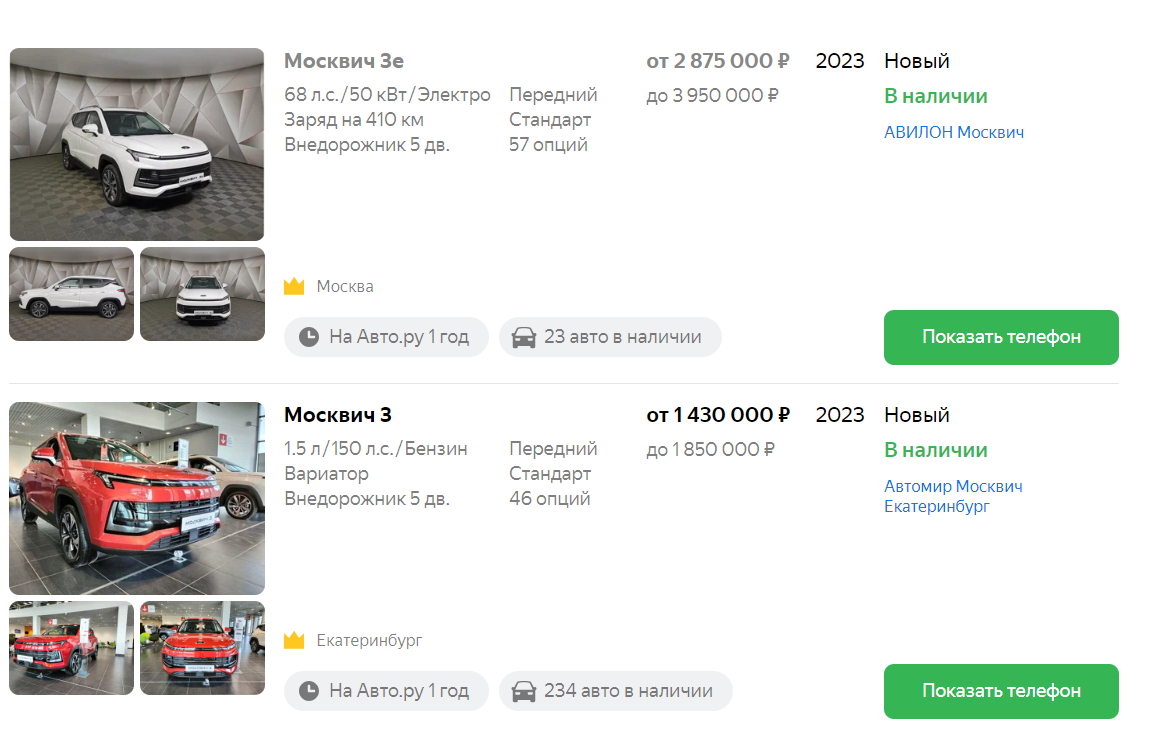Open the right small thumbnail of the red Москвич
Viewport: 1149px width, 732px height.
pos(202,648)
